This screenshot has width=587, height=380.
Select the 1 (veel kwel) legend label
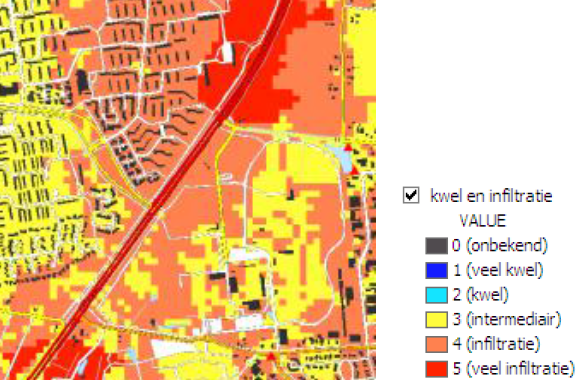498,270
